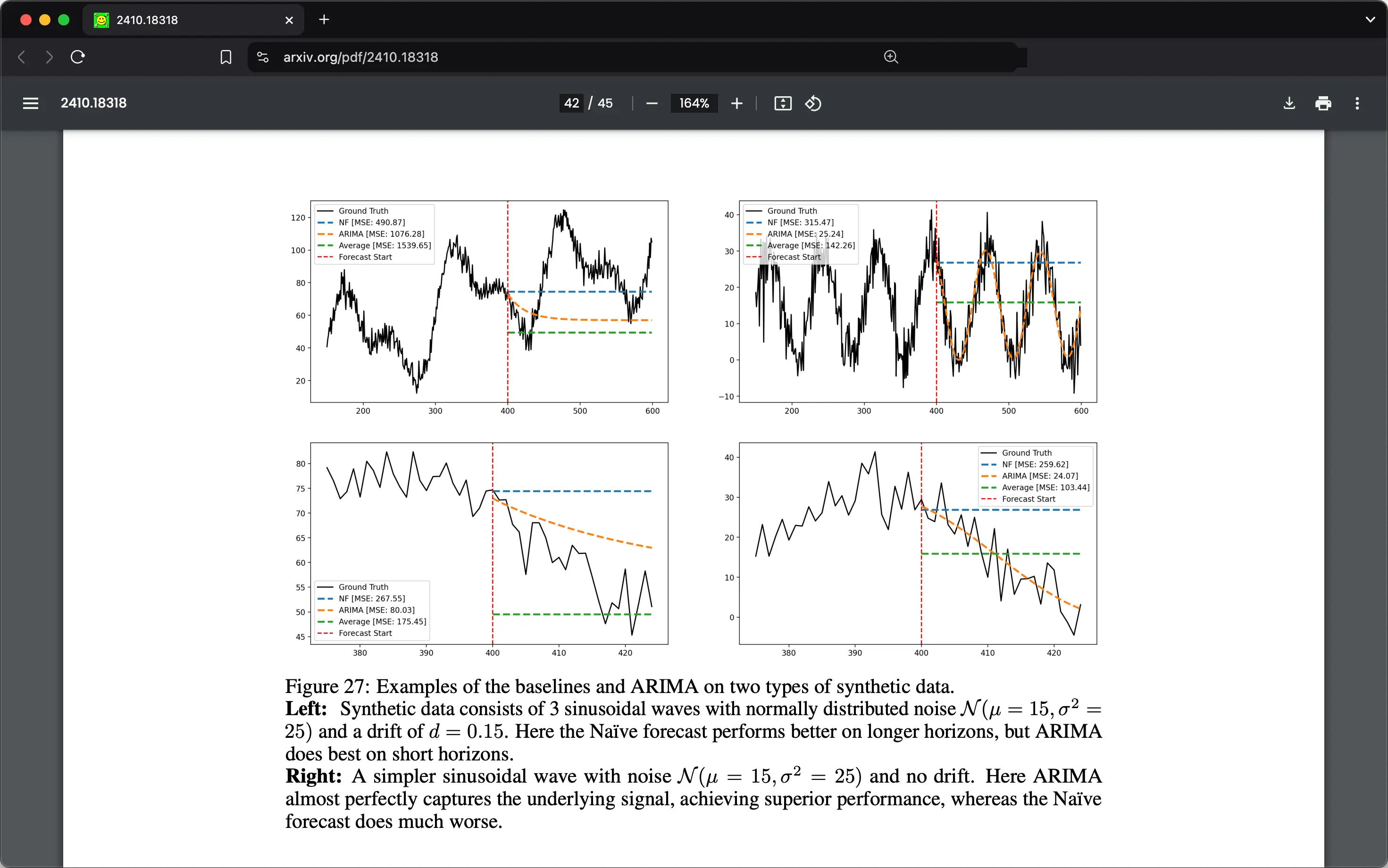Click the ARIMA [MSE: 24.07] legend entry
The height and width of the screenshot is (868, 1388).
[1030, 476]
